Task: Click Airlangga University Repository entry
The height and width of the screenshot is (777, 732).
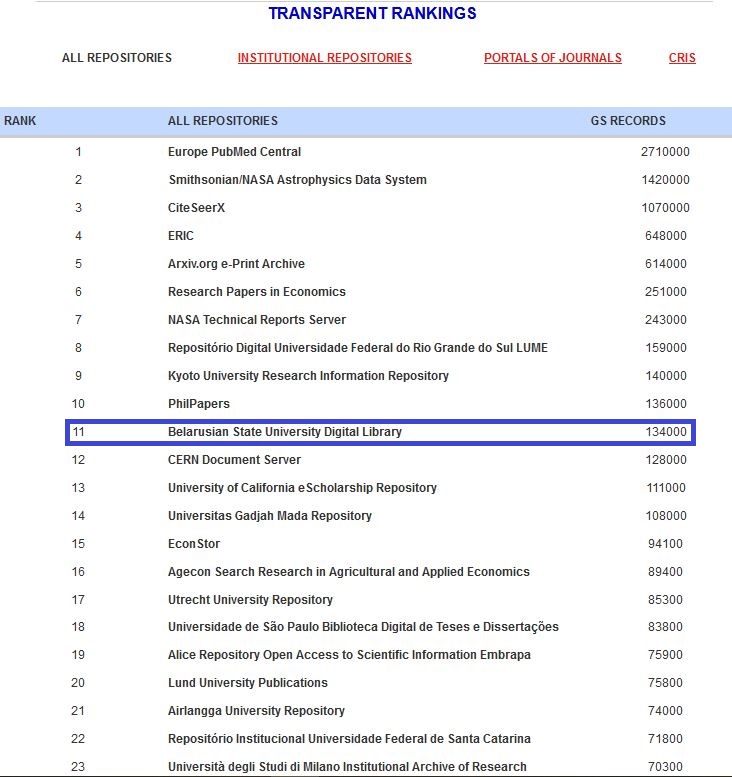Action: [x=256, y=711]
